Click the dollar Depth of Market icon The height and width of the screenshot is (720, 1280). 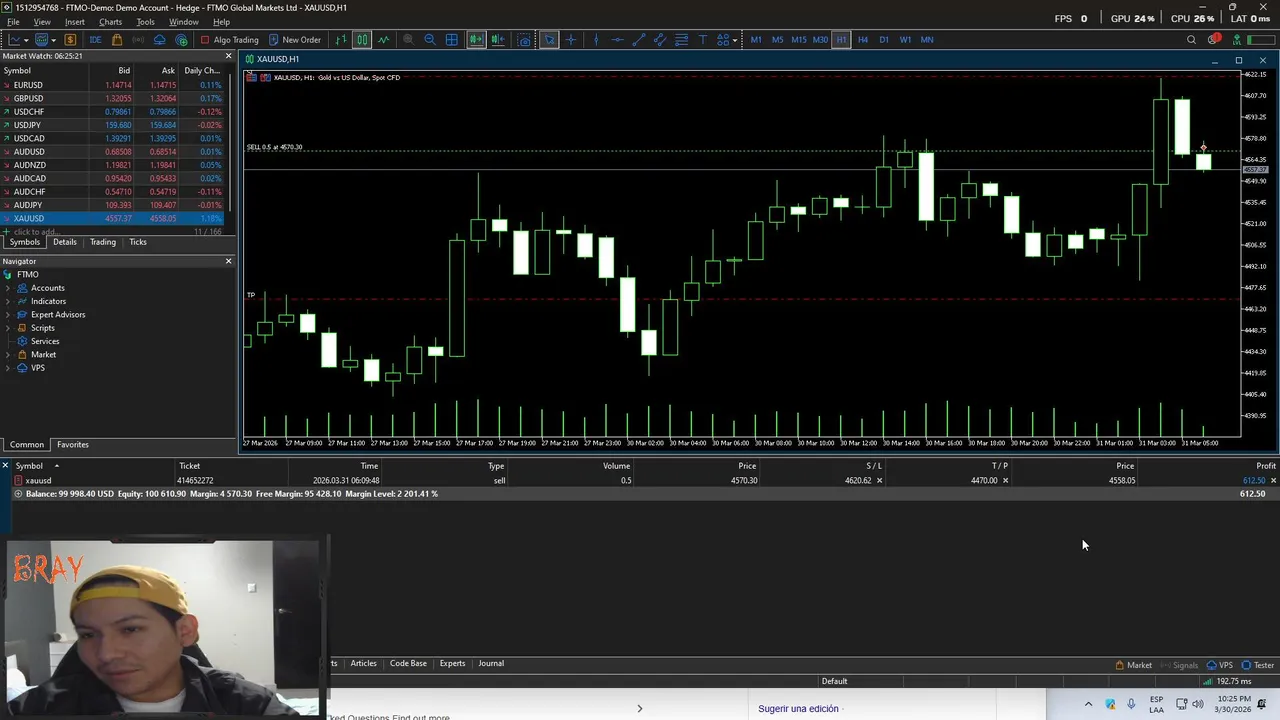click(x=70, y=40)
